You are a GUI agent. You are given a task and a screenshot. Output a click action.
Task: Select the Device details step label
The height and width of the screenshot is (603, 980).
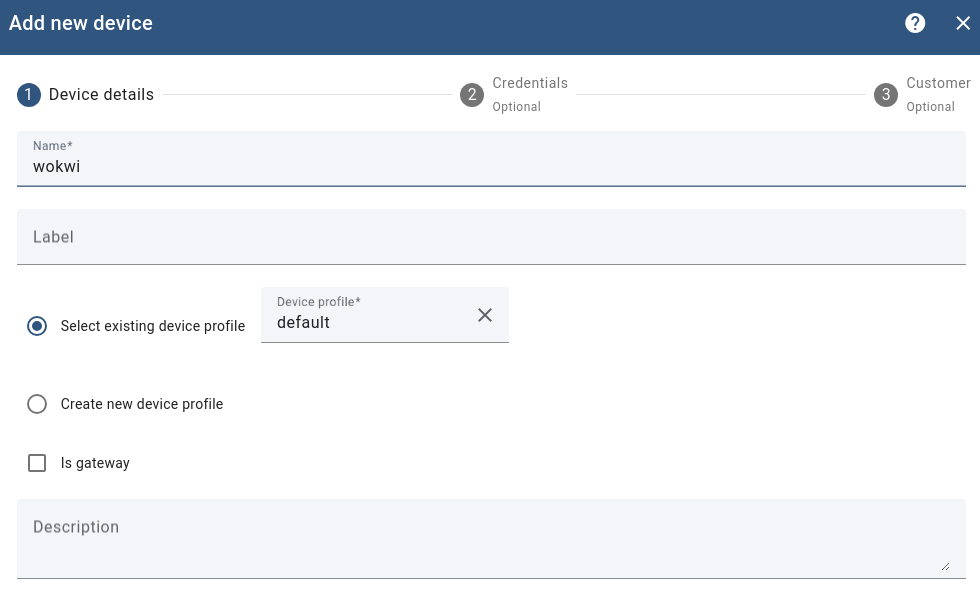tap(101, 95)
